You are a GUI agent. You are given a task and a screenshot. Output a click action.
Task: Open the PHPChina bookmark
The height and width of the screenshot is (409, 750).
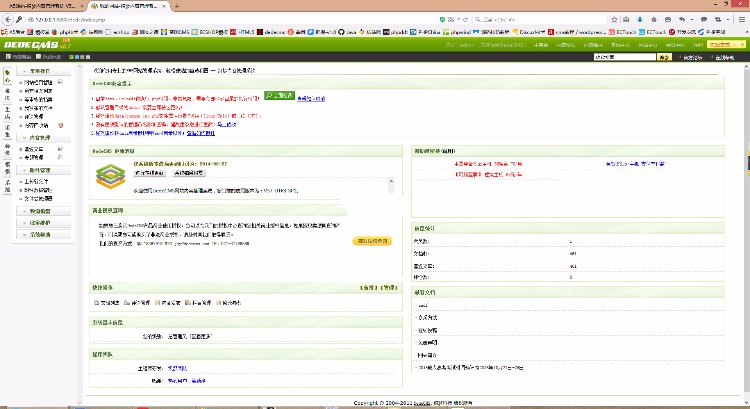click(x=425, y=32)
